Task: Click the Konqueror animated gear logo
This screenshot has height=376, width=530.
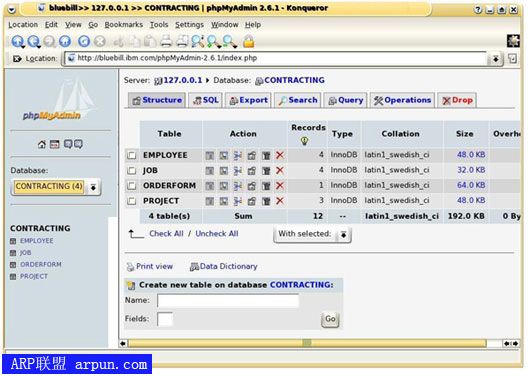Action: click(513, 41)
